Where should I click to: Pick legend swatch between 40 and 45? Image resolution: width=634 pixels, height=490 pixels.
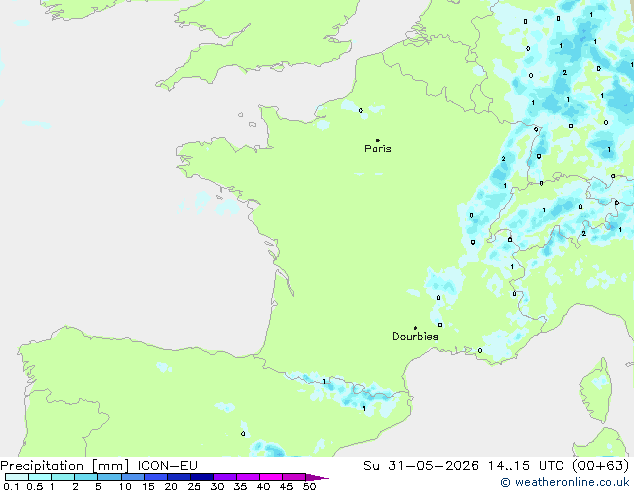pyautogui.click(x=271, y=477)
